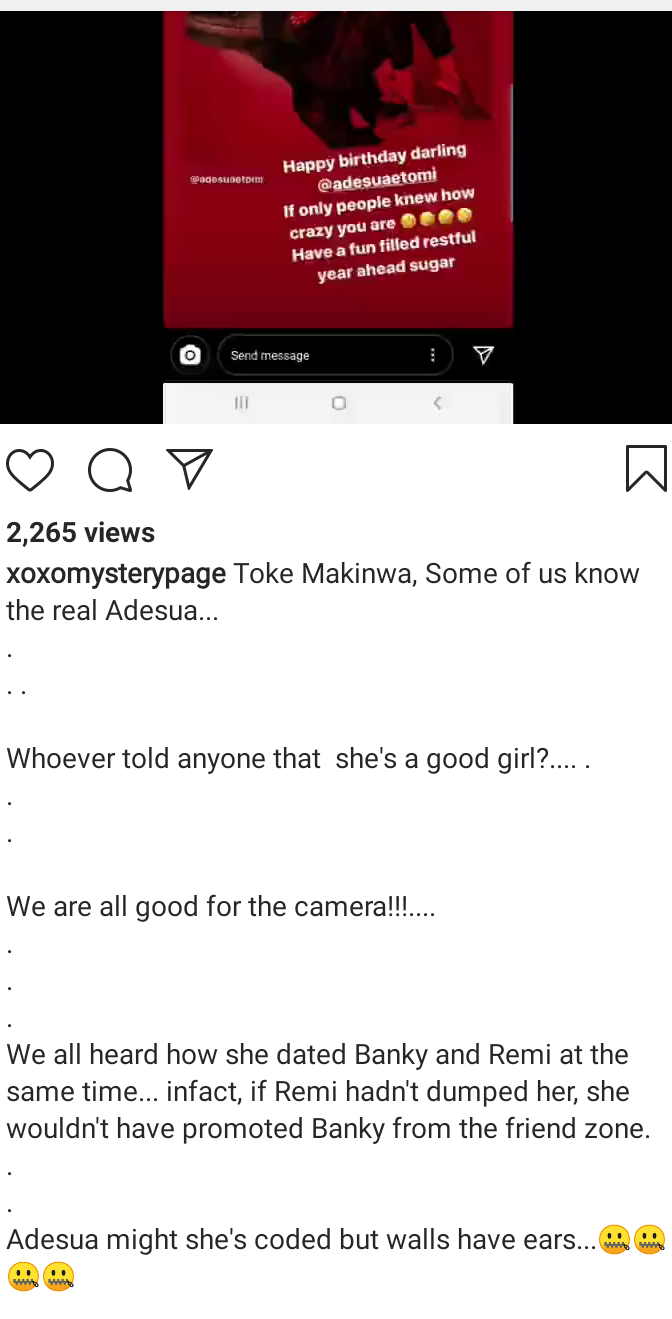Tap the camera icon beside Send message
Image resolution: width=672 pixels, height=1319 pixels.
pyautogui.click(x=190, y=355)
